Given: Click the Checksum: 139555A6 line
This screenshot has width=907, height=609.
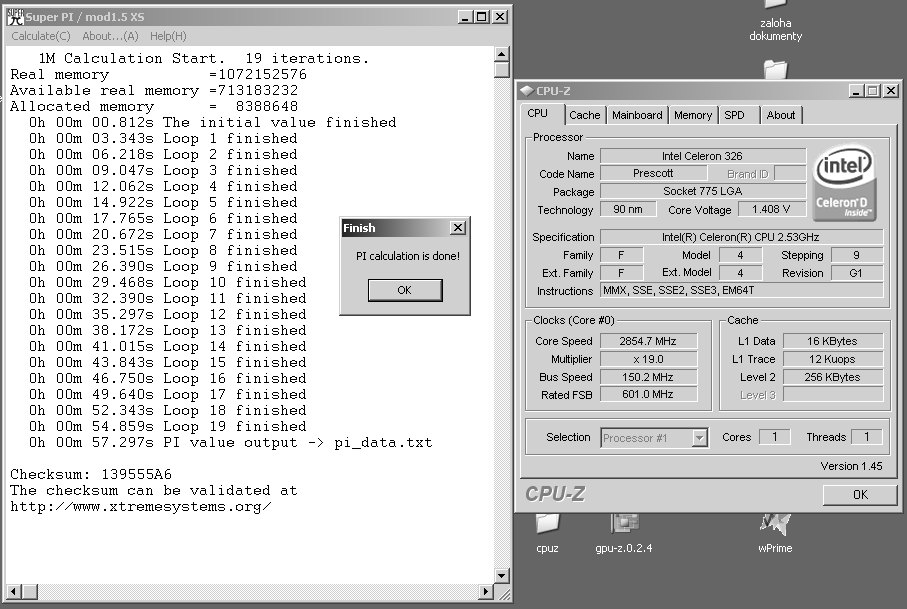Looking at the screenshot, I should pyautogui.click(x=91, y=475).
